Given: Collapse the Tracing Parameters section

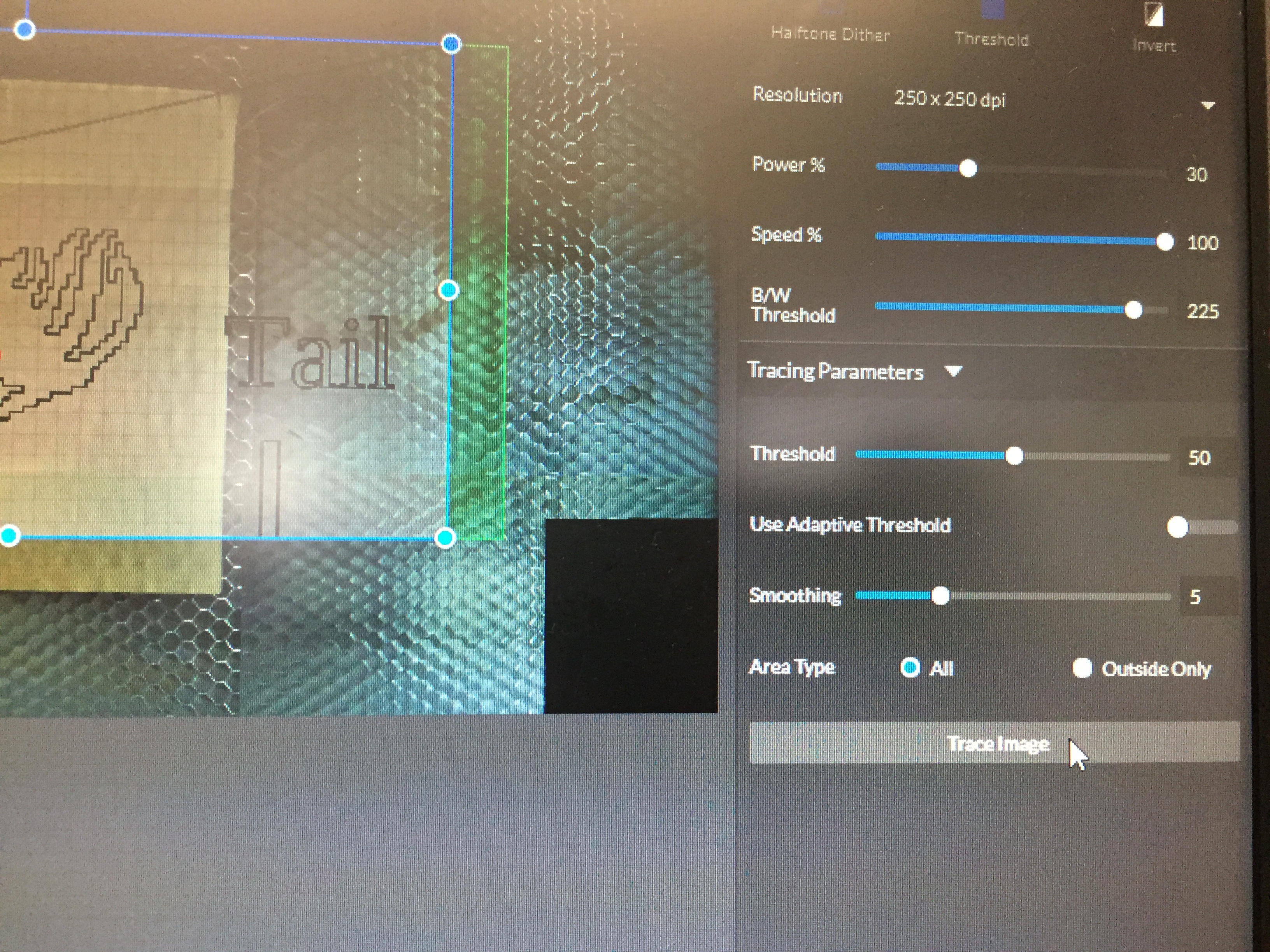Looking at the screenshot, I should pos(954,371).
